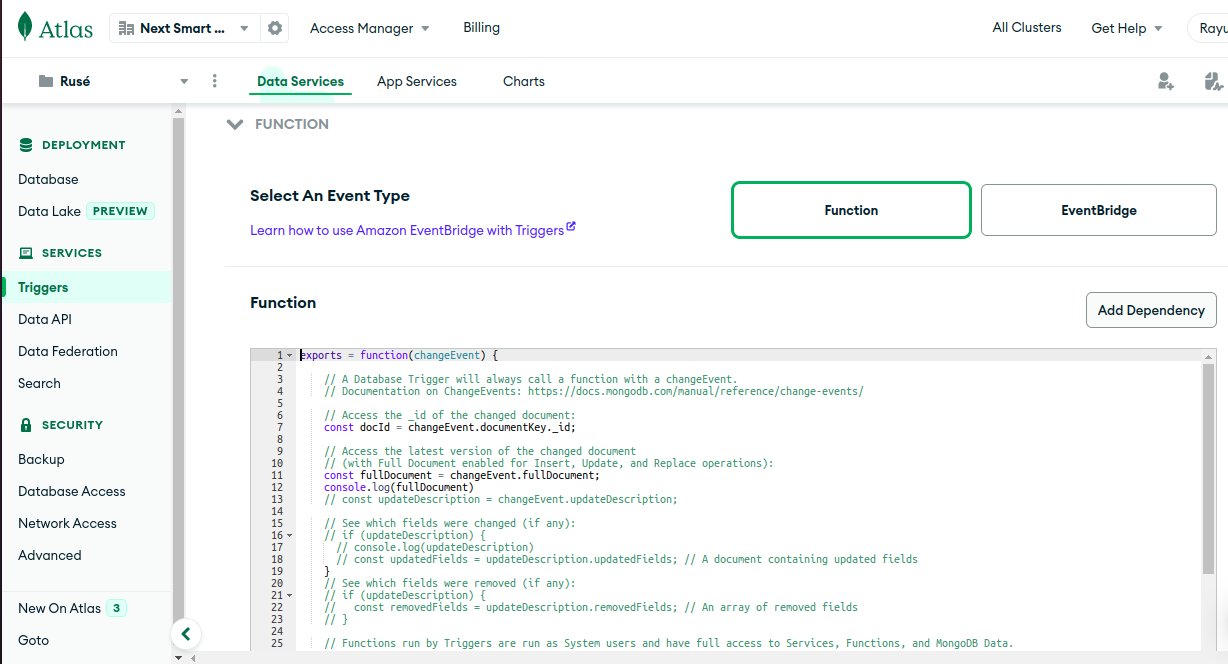The height and width of the screenshot is (664, 1228).
Task: Click the Rusé project folder icon
Action: click(46, 81)
